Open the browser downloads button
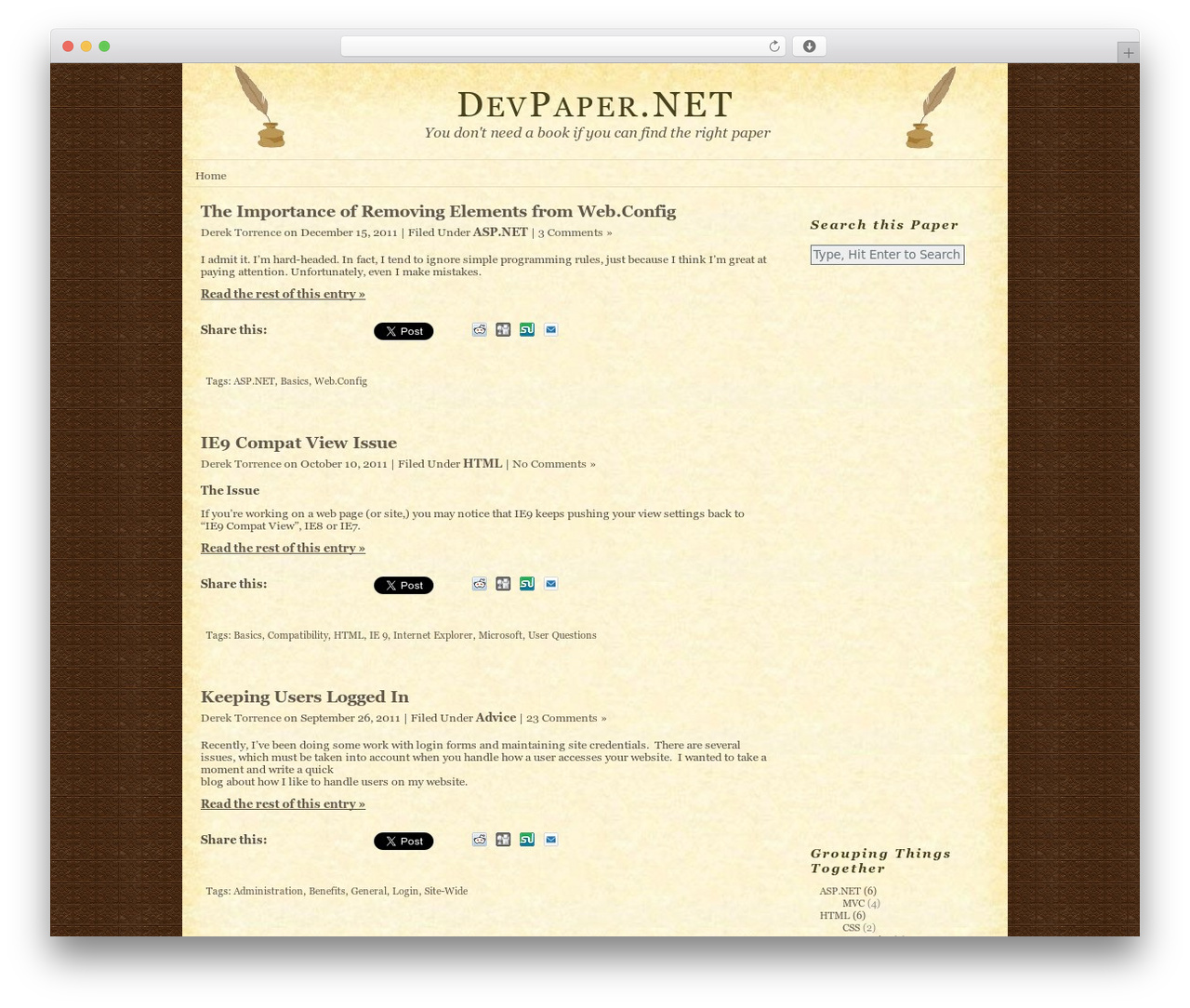Viewport: 1190px width, 1008px height. 809,46
